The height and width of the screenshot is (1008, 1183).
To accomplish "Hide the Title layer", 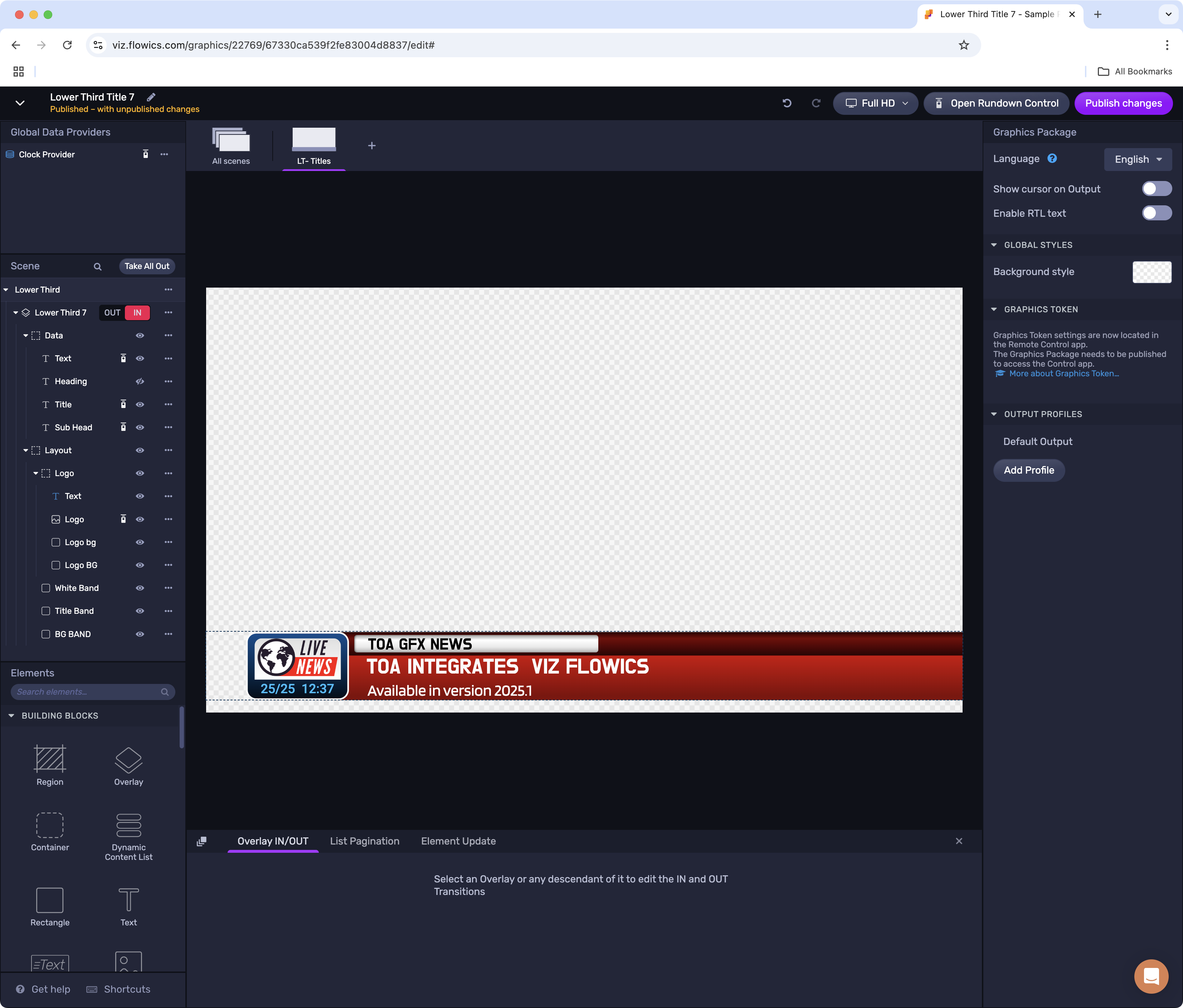I will click(140, 405).
